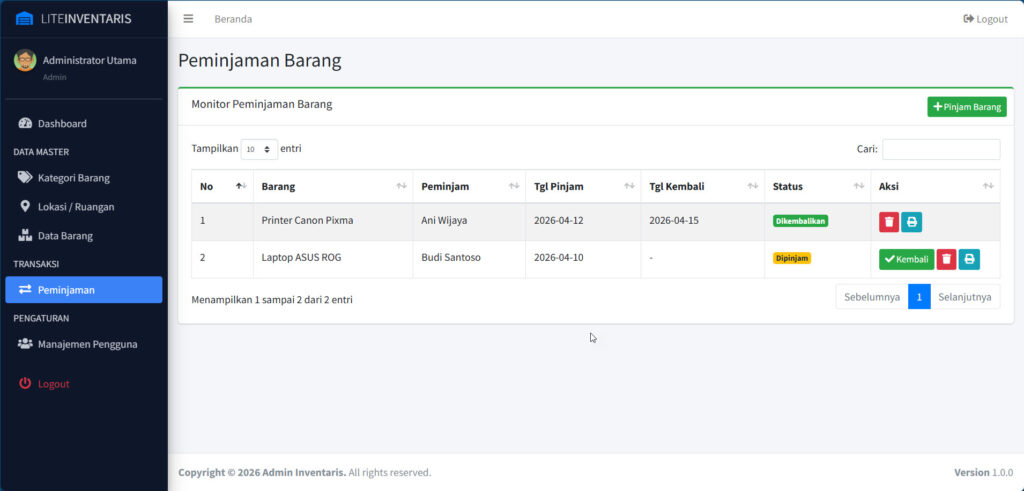Click the Administrator Utama avatar
The height and width of the screenshot is (491, 1024).
(x=25, y=61)
